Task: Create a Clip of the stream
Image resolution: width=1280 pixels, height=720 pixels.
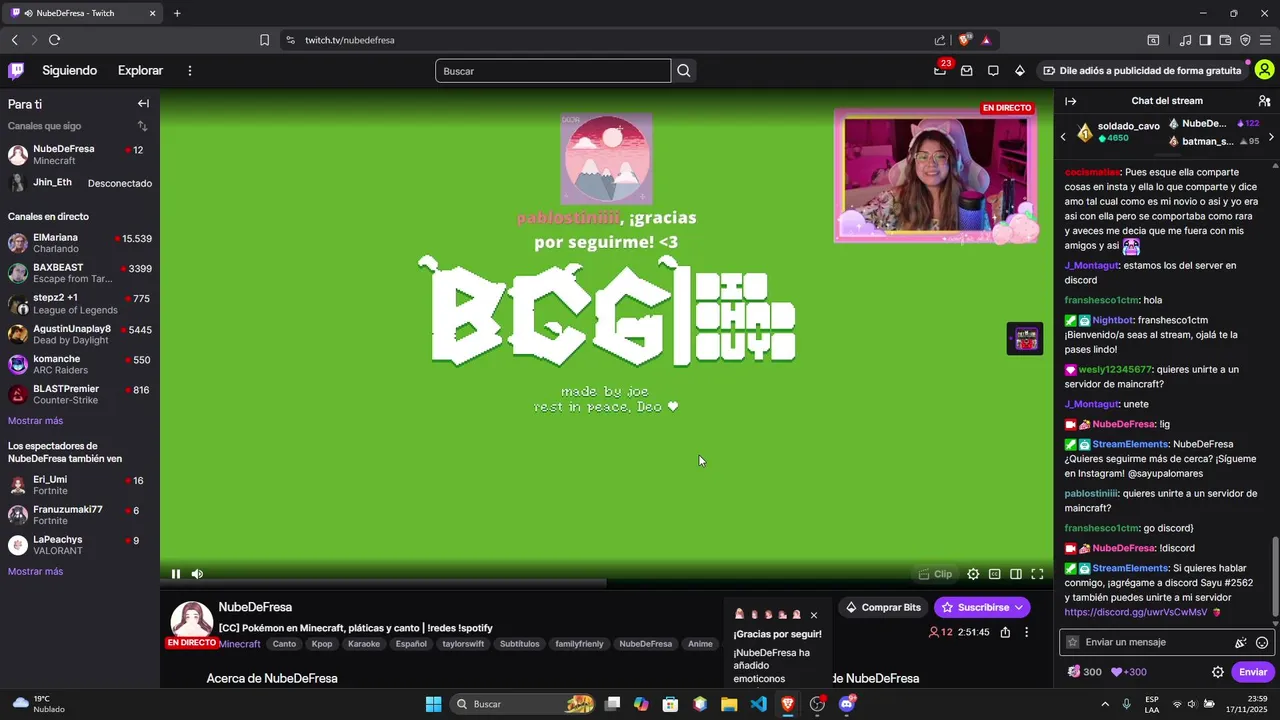Action: click(935, 574)
